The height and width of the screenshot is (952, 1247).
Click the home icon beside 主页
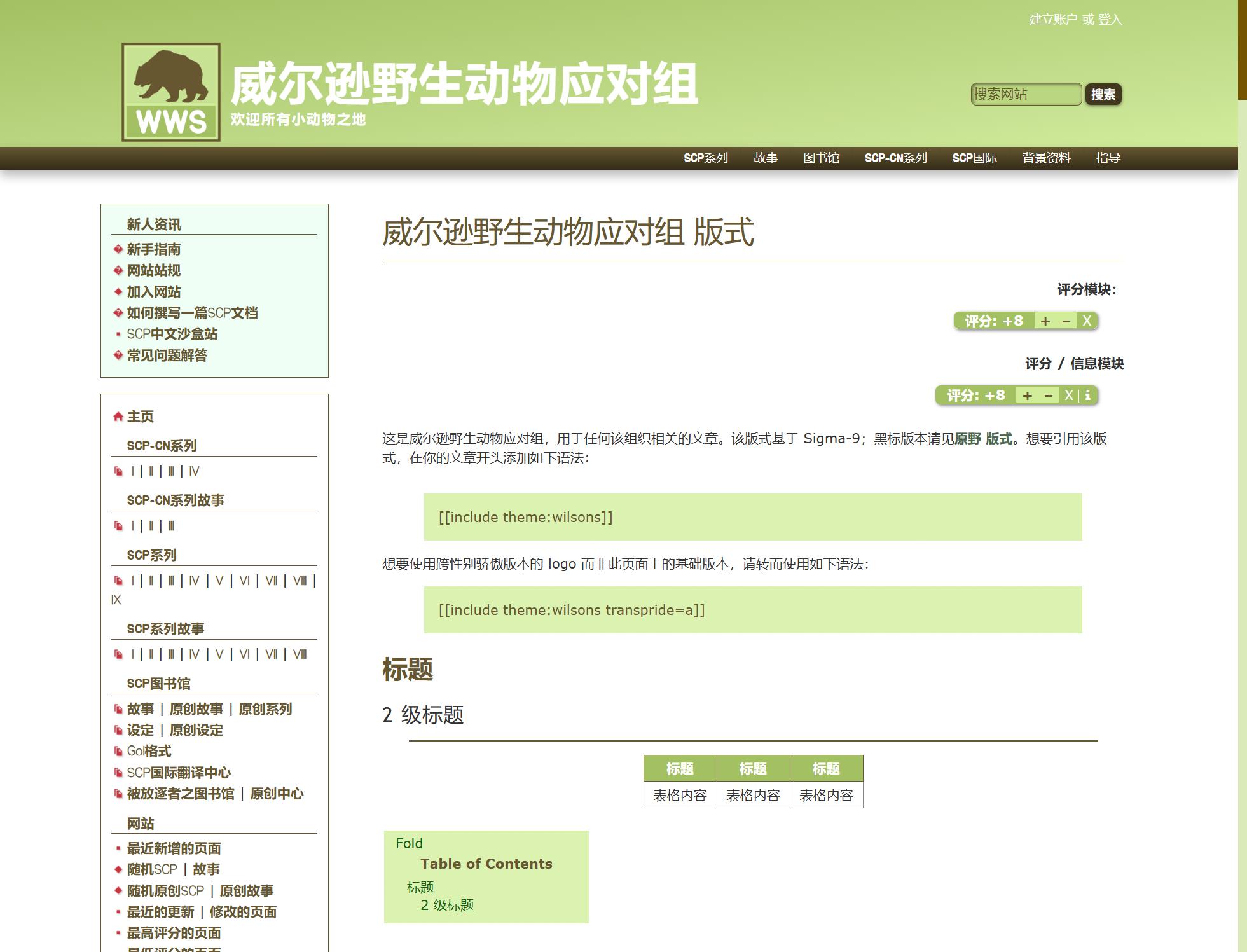tap(118, 417)
